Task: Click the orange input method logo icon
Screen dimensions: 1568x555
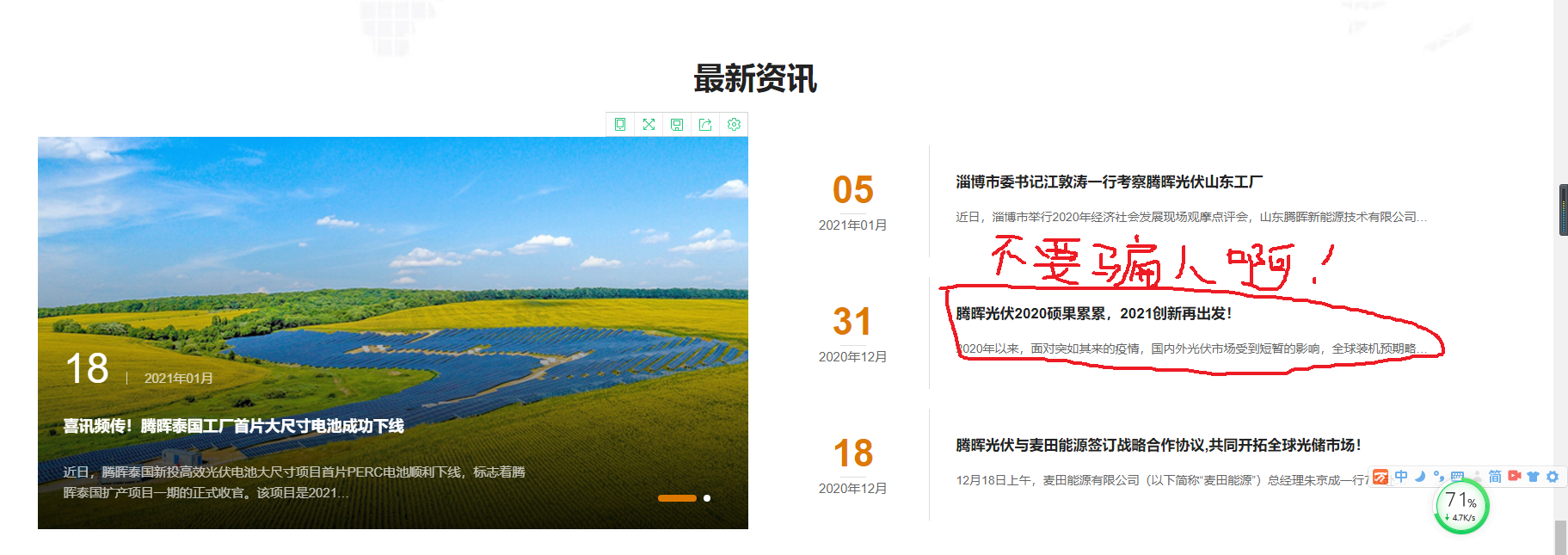Action: (x=1380, y=477)
